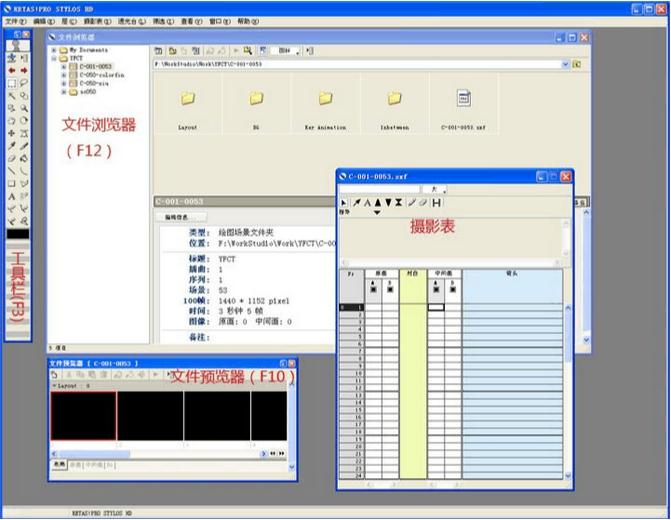Click the red left arrow in toolbox

click(x=11, y=71)
